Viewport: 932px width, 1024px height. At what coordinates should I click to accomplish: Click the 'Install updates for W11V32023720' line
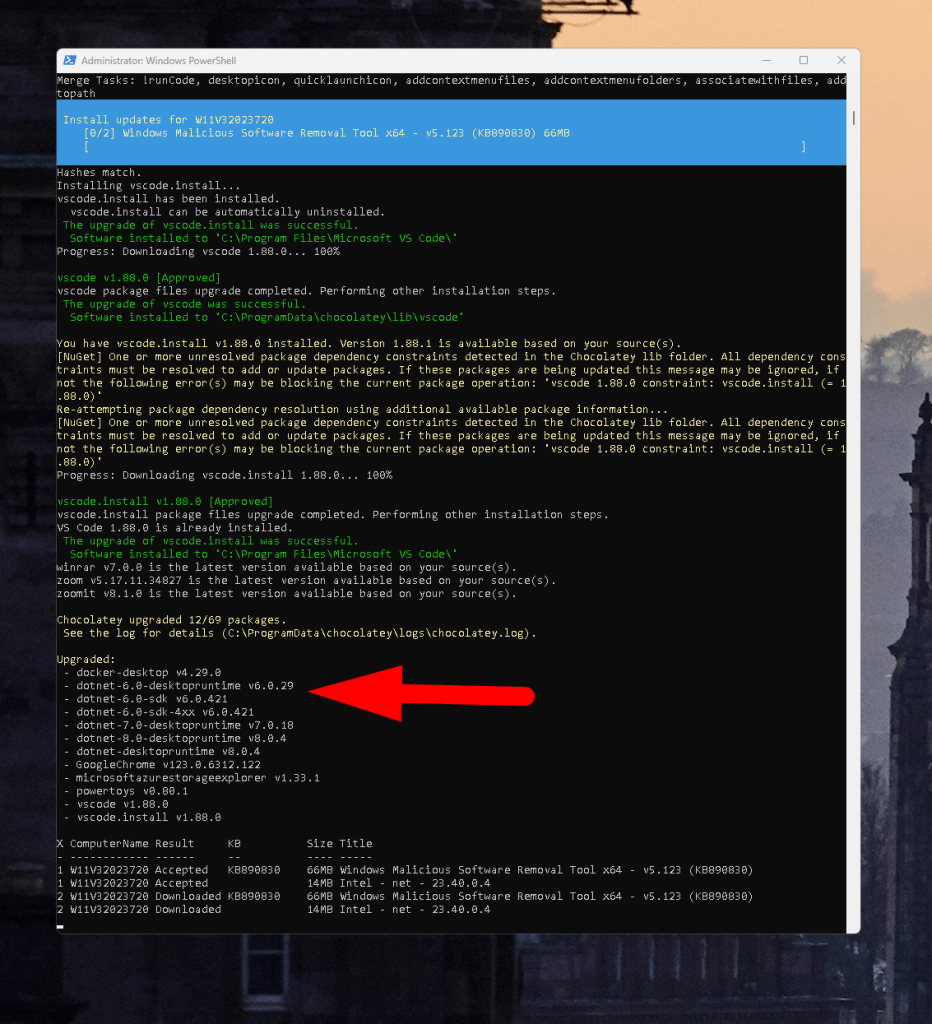pyautogui.click(x=169, y=120)
